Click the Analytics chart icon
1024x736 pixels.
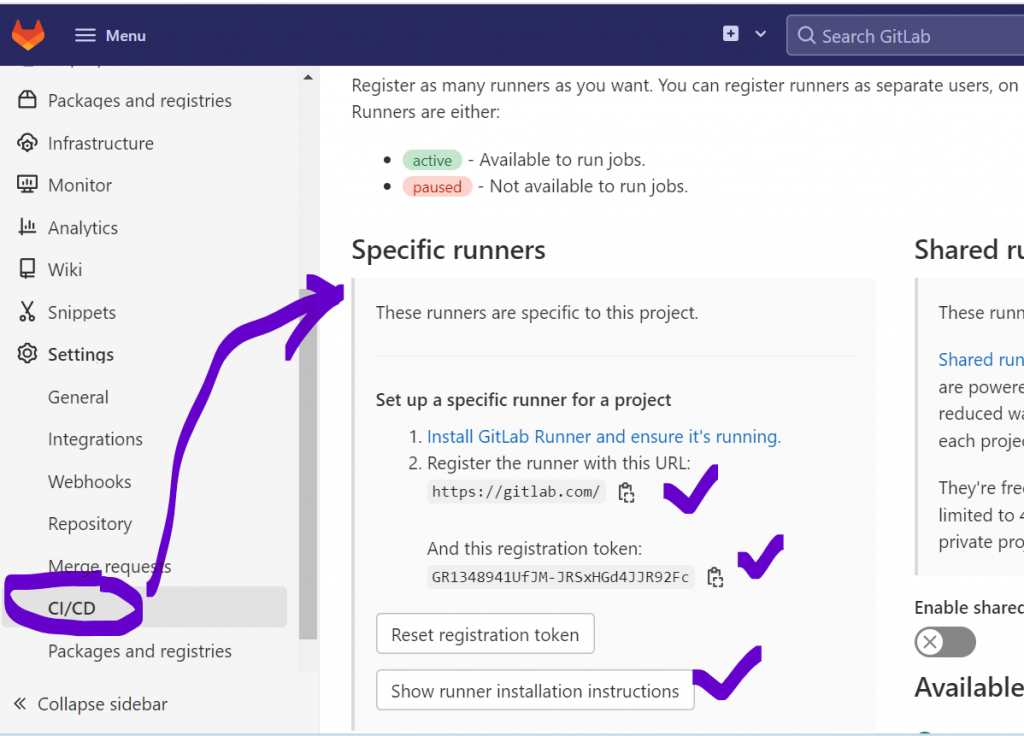[x=28, y=227]
